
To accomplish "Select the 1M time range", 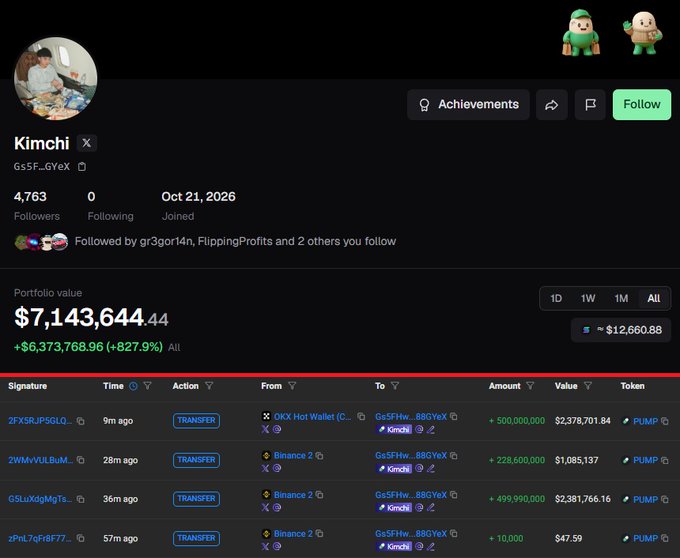I will tap(621, 298).
